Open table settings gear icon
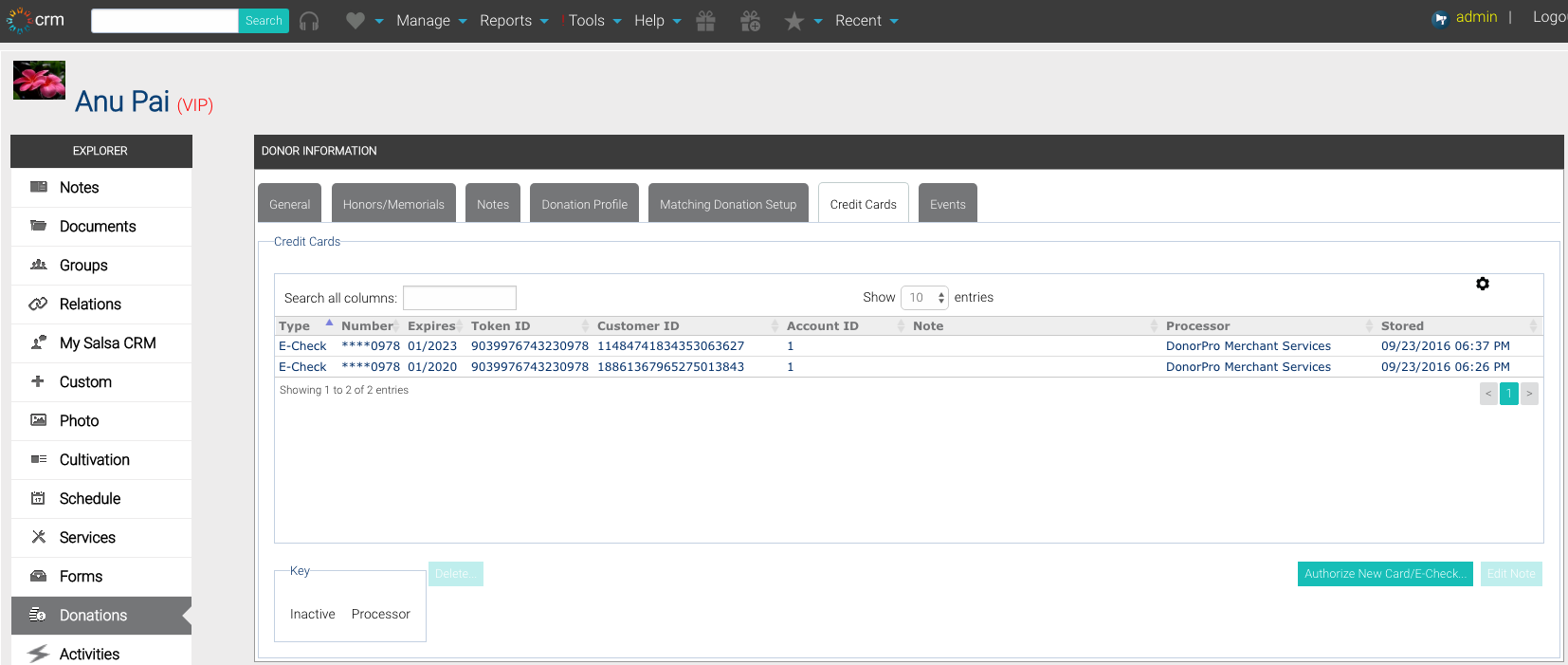The image size is (1568, 665). (x=1483, y=284)
